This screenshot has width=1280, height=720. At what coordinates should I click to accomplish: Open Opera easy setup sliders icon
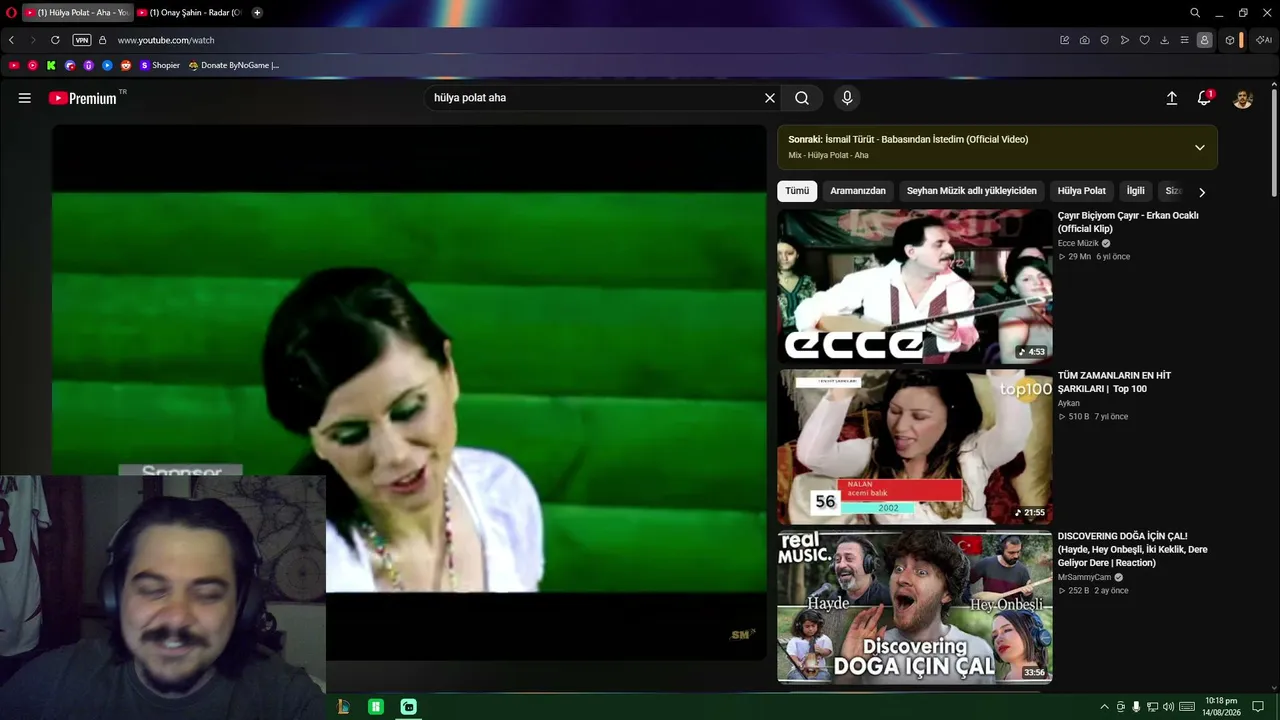(x=1185, y=40)
